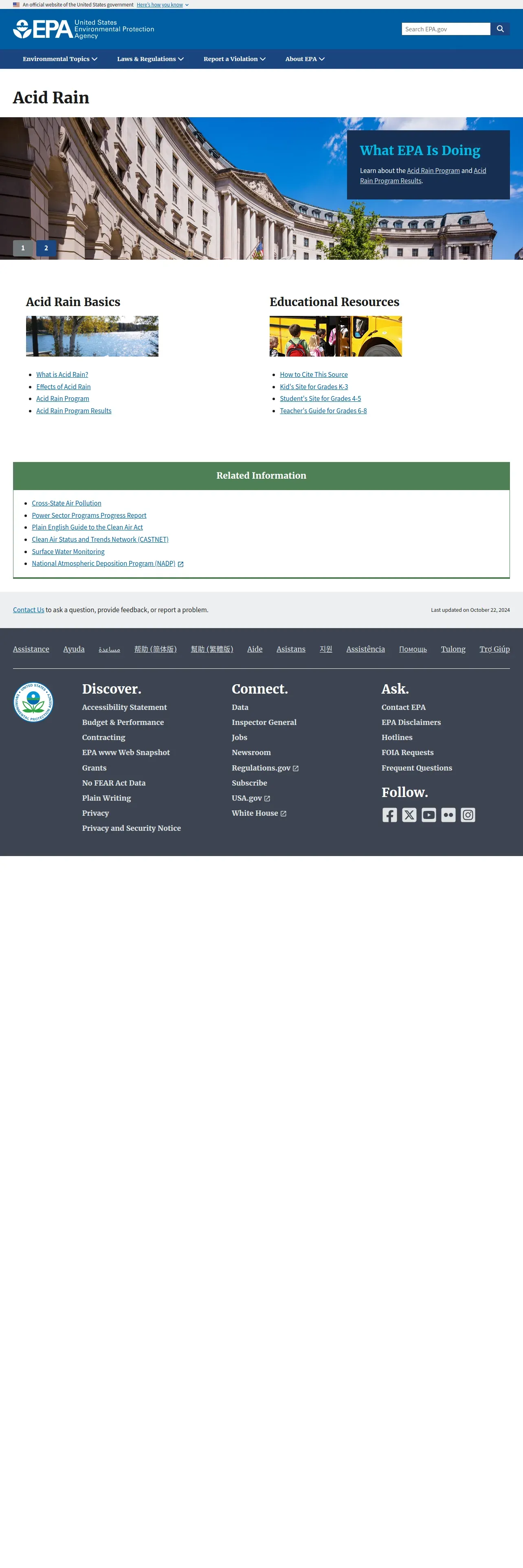Open Instagram icon under Follow
523x1568 pixels.
click(468, 815)
